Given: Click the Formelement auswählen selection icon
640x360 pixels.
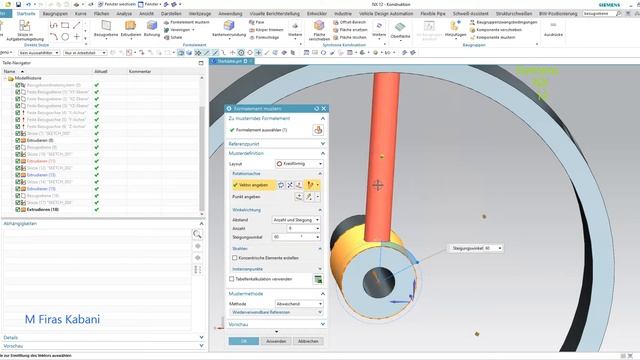Looking at the screenshot, I should [318, 130].
